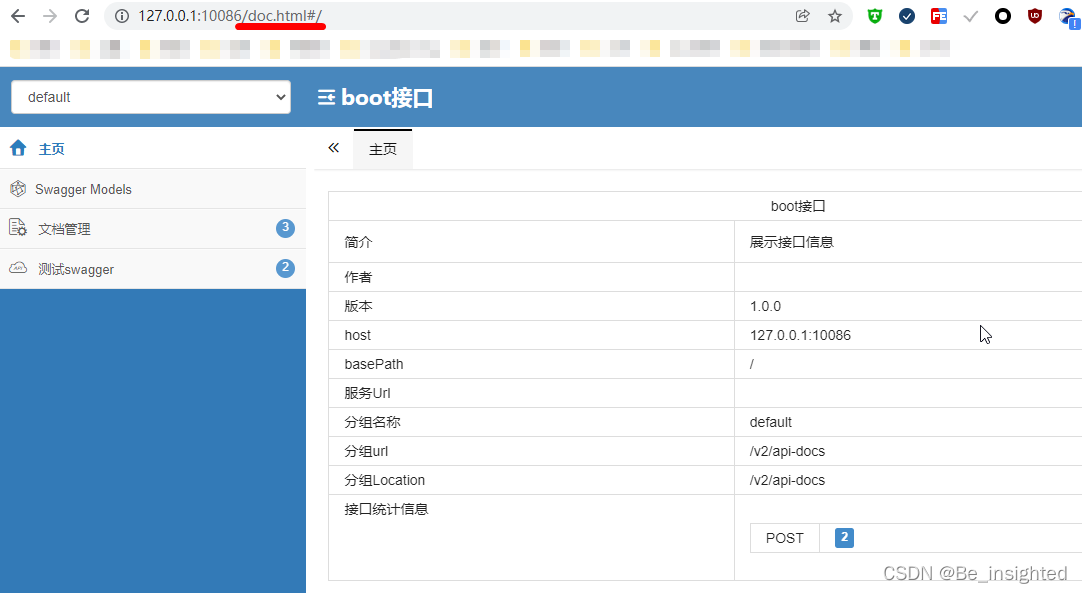The width and height of the screenshot is (1082, 593).
Task: Expand the 测试swagger API group
Action: tap(153, 269)
